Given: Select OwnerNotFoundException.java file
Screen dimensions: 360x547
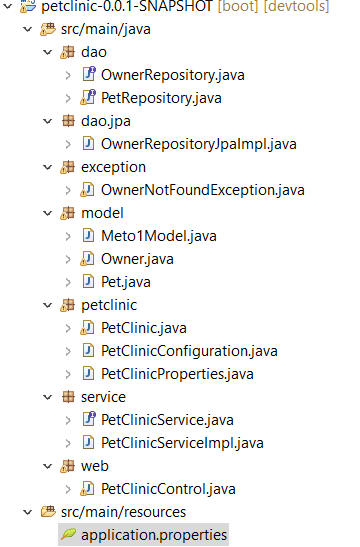Looking at the screenshot, I should pos(203,190).
